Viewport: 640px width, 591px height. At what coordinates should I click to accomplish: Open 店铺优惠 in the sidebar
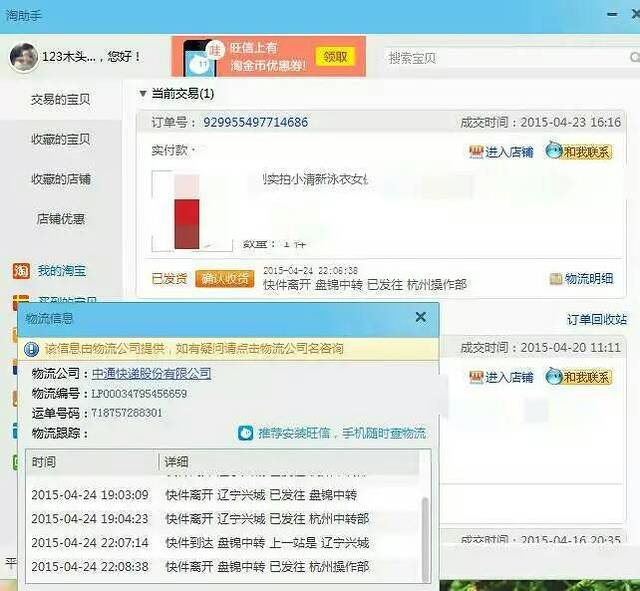(60, 218)
